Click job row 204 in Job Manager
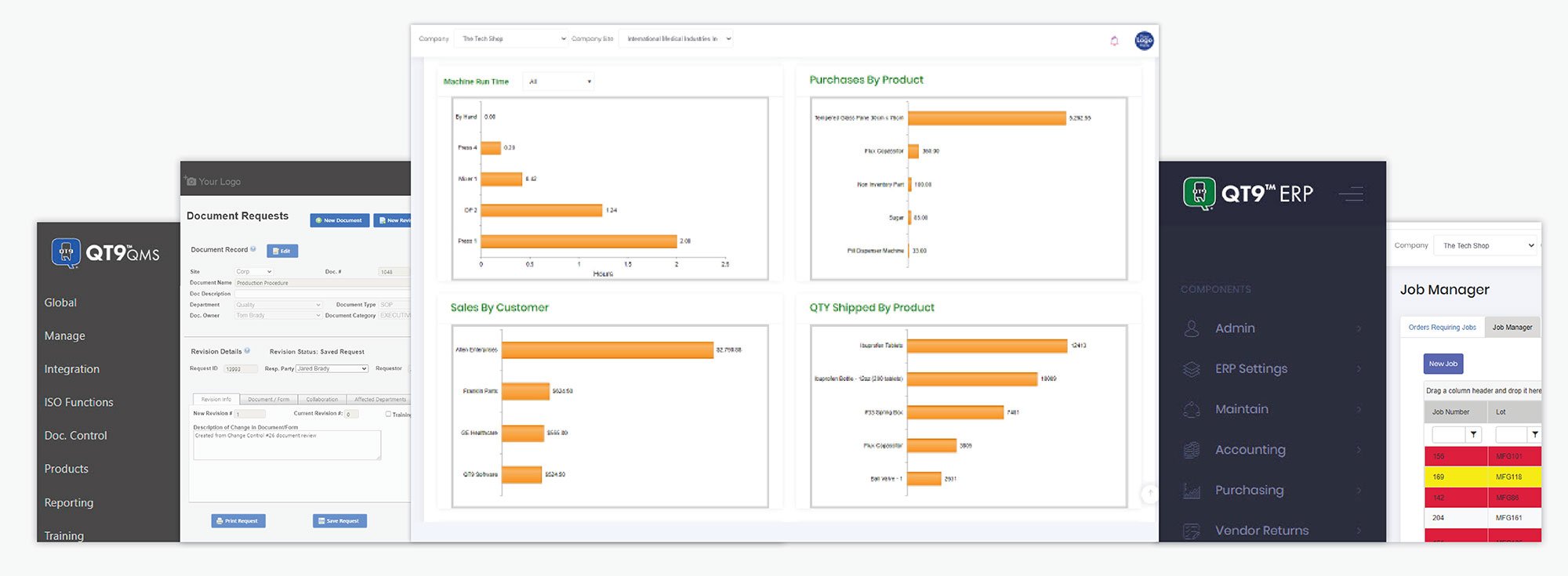 coord(1483,518)
